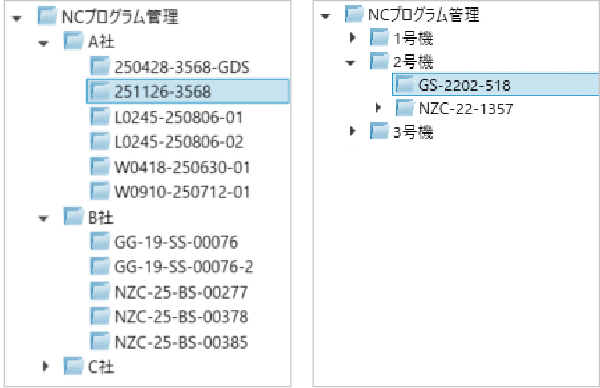This screenshot has height=388, width=600.
Task: Select the 250428-3568-GDS label
Action: click(x=182, y=67)
